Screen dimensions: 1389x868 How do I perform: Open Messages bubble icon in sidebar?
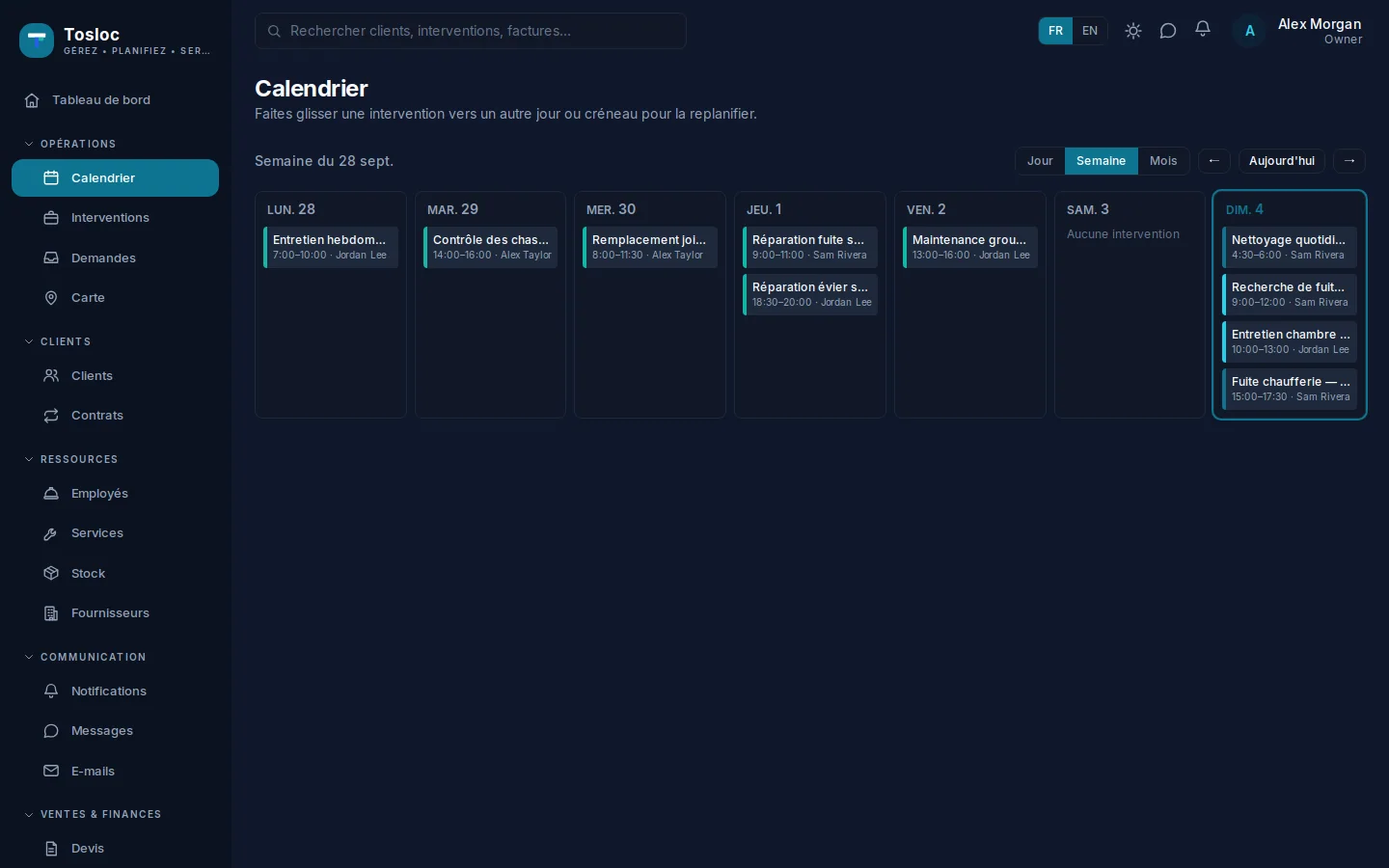click(51, 731)
